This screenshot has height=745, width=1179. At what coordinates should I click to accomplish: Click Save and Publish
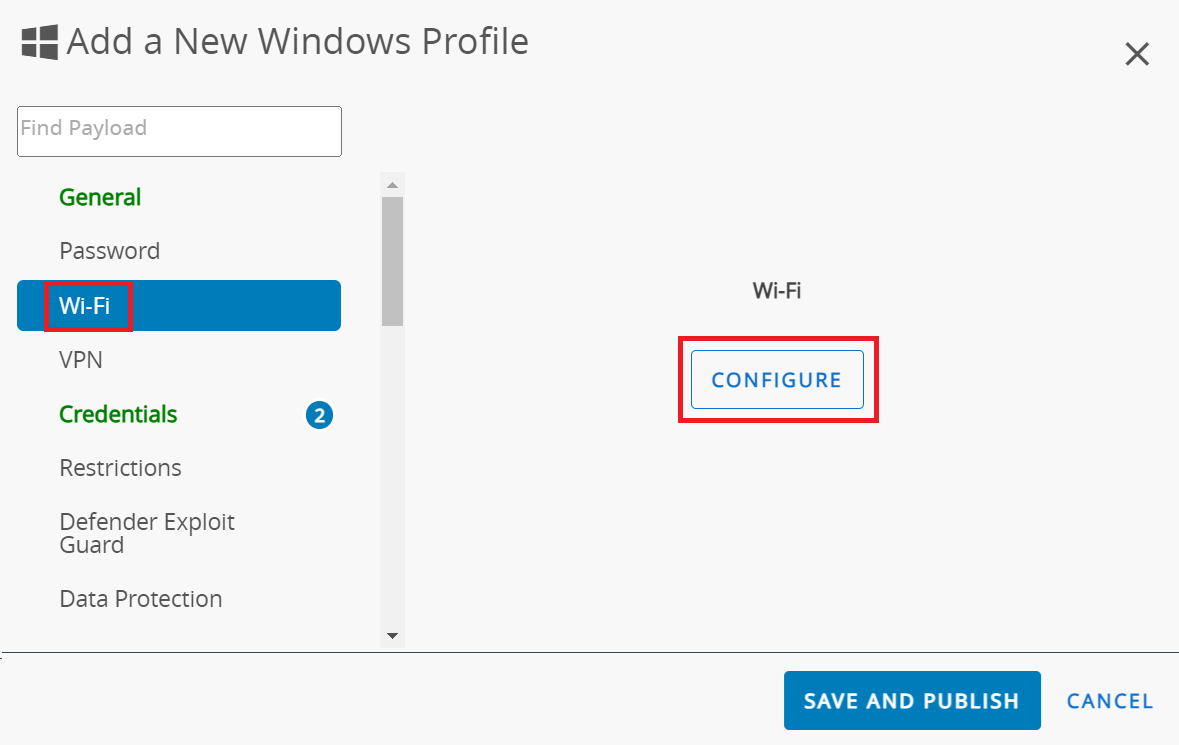[911, 701]
